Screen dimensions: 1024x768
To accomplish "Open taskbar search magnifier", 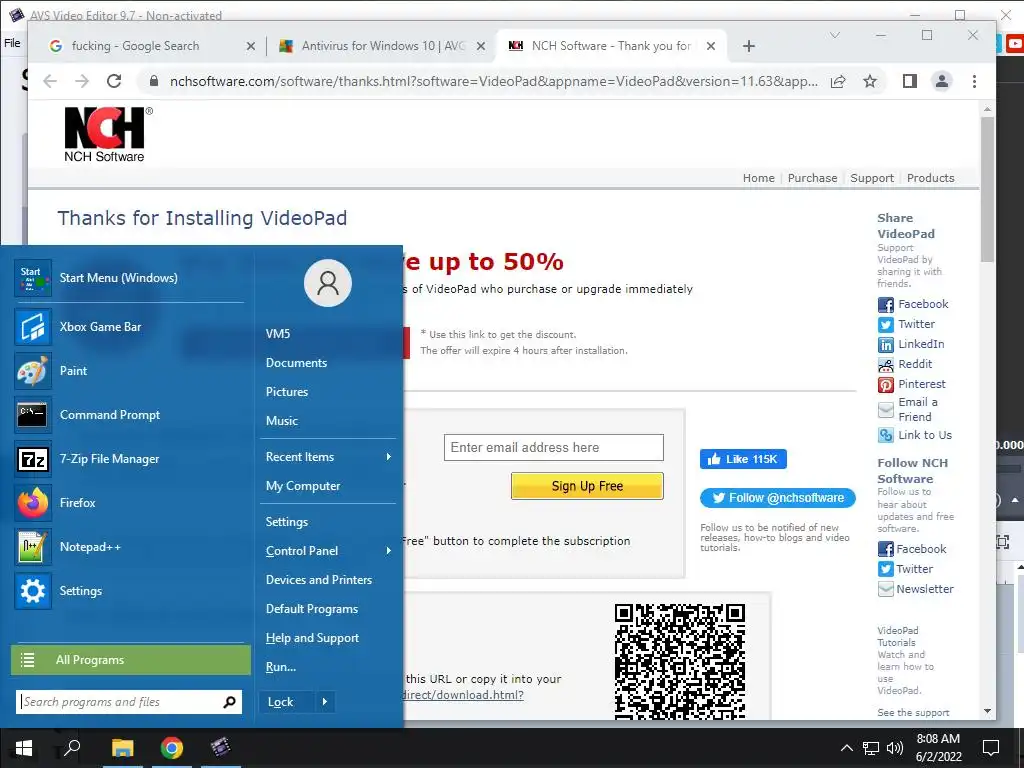I will (72, 748).
